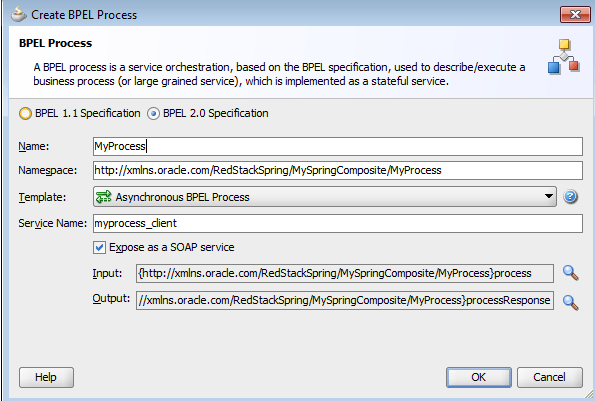Focus the Name field containing MyProcess
Viewport: 595px width, 401px height.
tap(338, 146)
